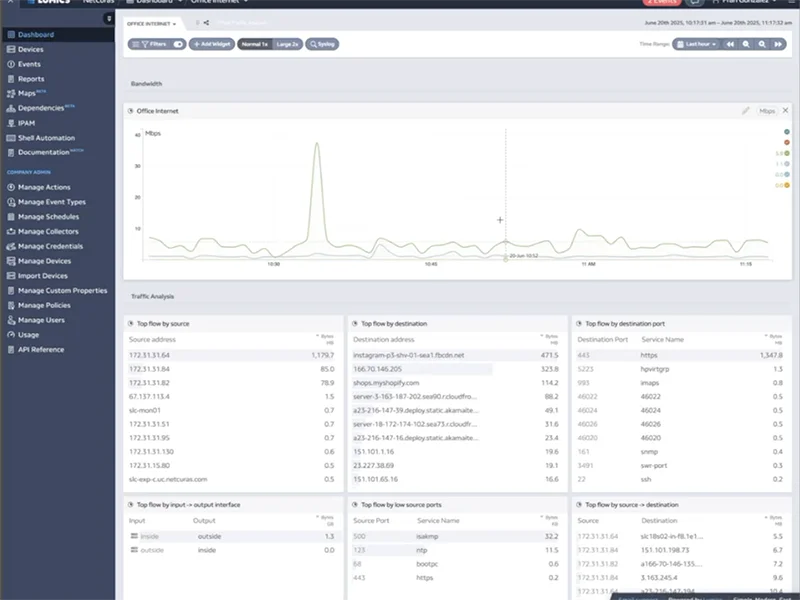Click the Top flow by destination widget icon

[355, 323]
